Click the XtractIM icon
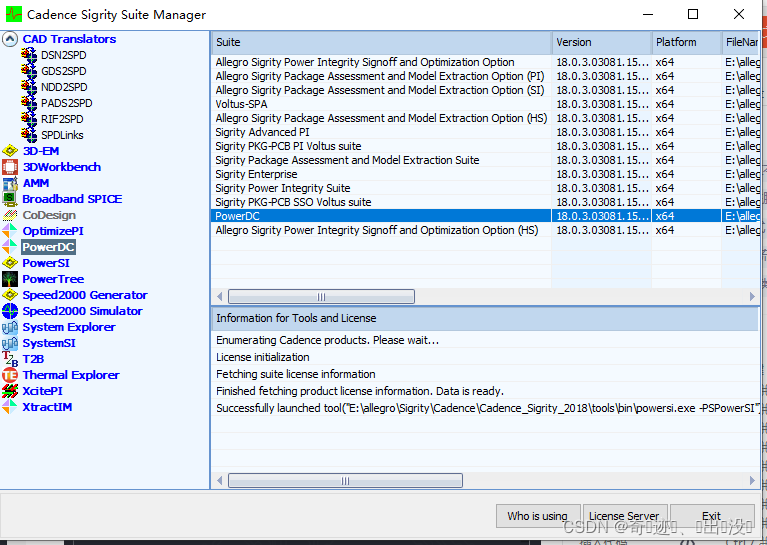Screen dimensions: 767x545 point(10,407)
